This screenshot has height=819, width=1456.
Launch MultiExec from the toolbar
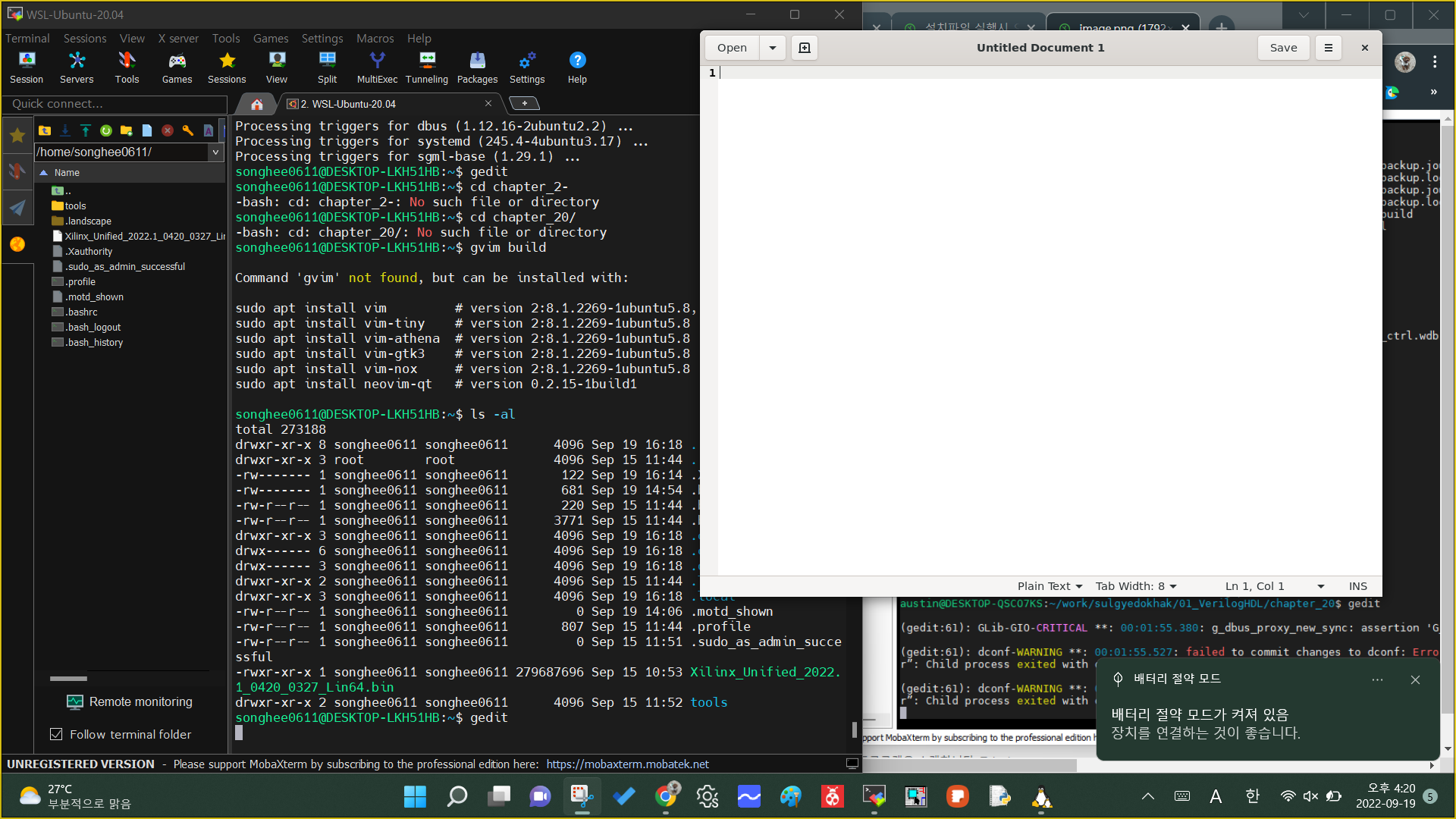tap(377, 67)
